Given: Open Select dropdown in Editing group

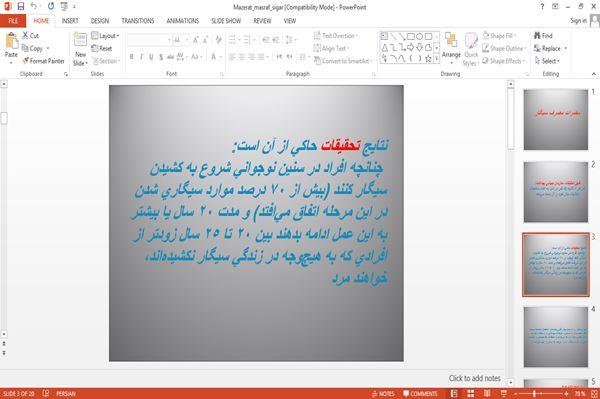Looking at the screenshot, I should 547,61.
